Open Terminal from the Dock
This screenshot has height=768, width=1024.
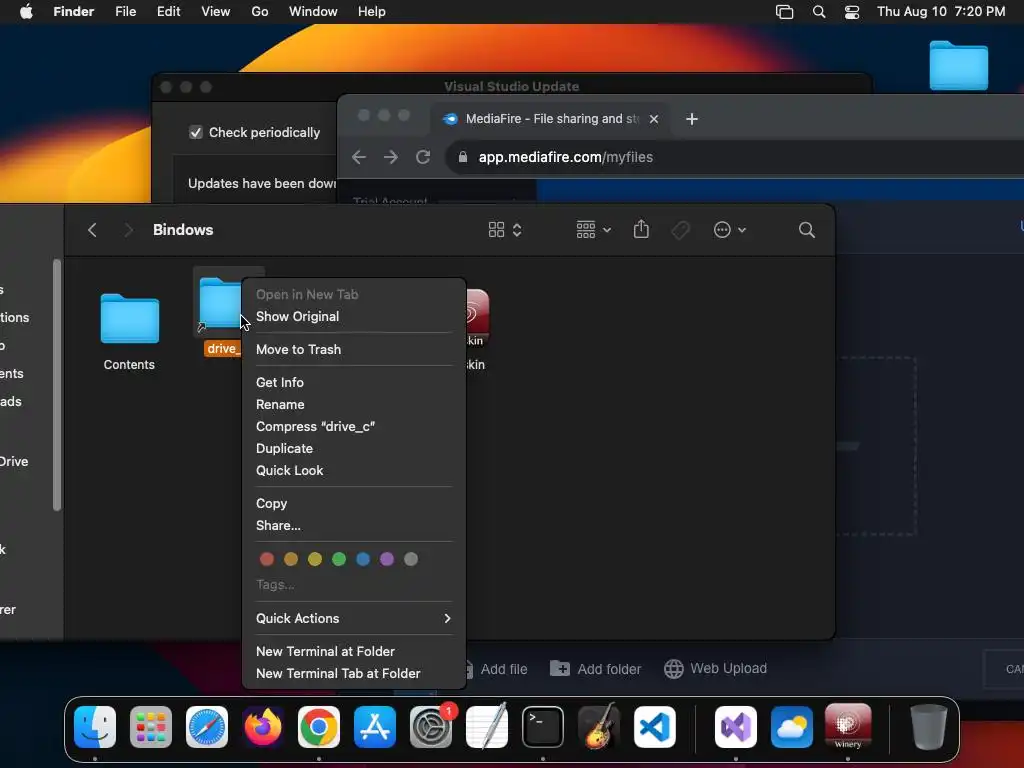[543, 727]
